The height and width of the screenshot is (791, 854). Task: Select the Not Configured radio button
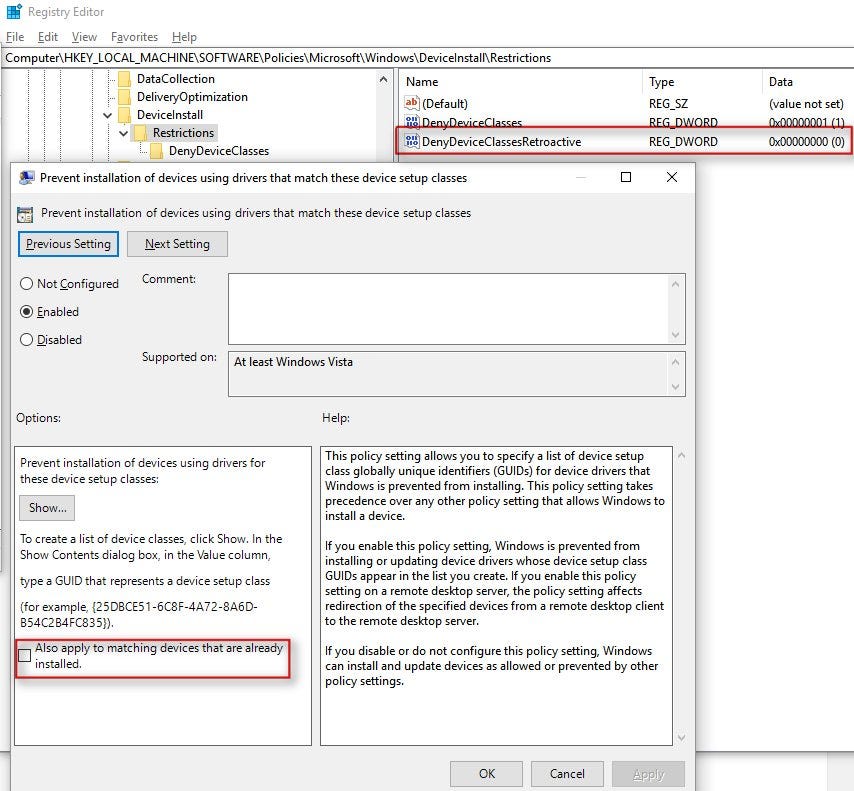[x=26, y=284]
